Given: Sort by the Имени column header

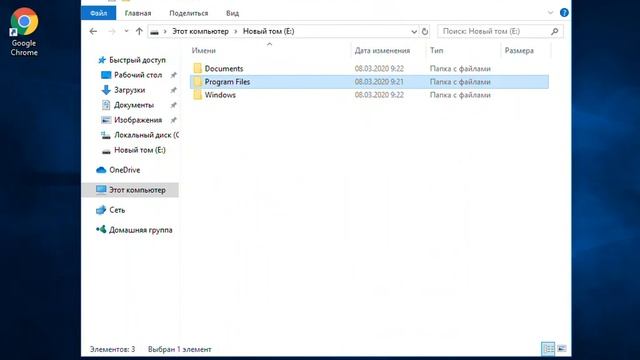Looking at the screenshot, I should tap(204, 51).
